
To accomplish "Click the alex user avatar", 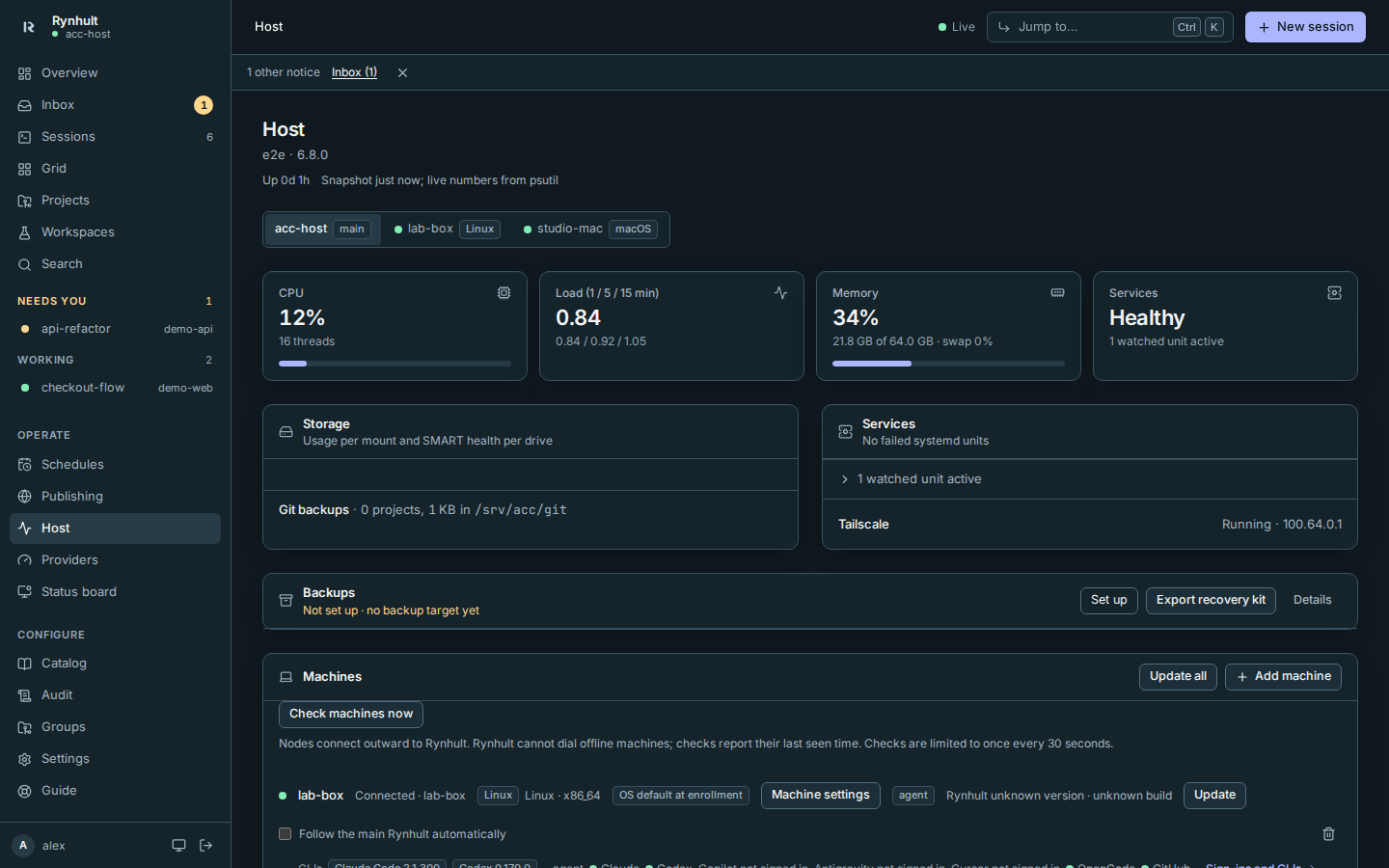I will click(23, 846).
